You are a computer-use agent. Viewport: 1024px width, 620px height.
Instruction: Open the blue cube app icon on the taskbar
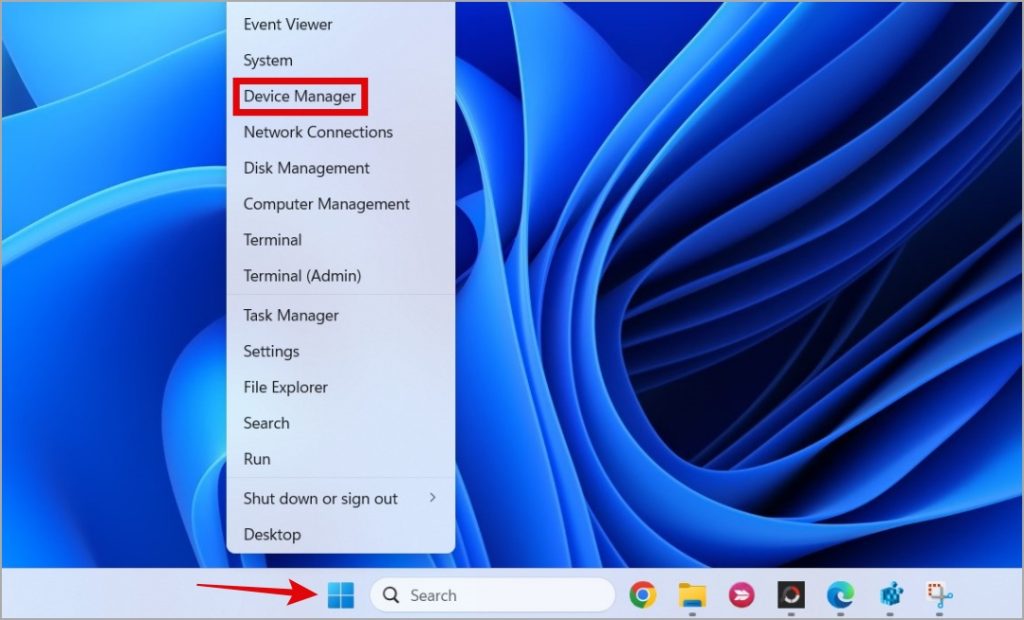890,595
